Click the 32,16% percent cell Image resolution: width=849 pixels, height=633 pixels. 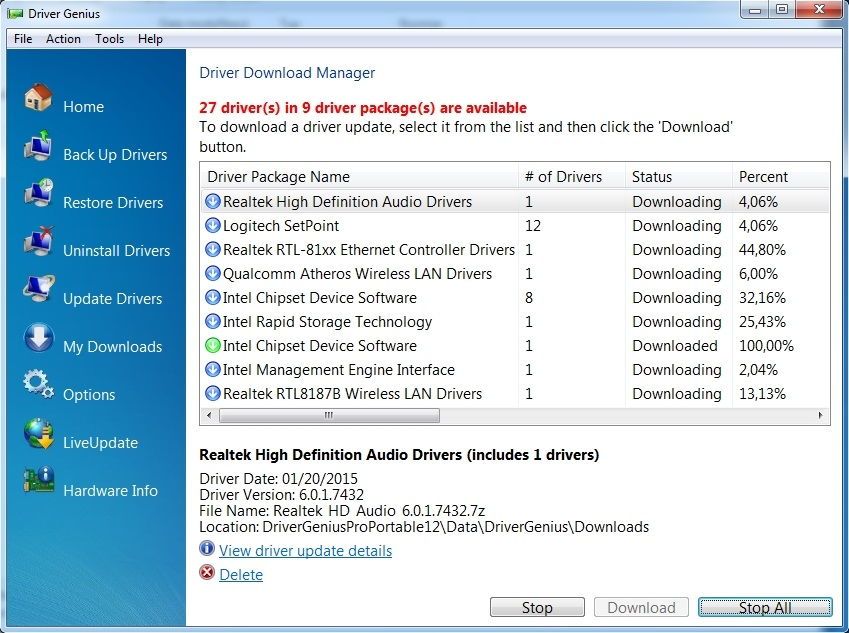click(762, 298)
